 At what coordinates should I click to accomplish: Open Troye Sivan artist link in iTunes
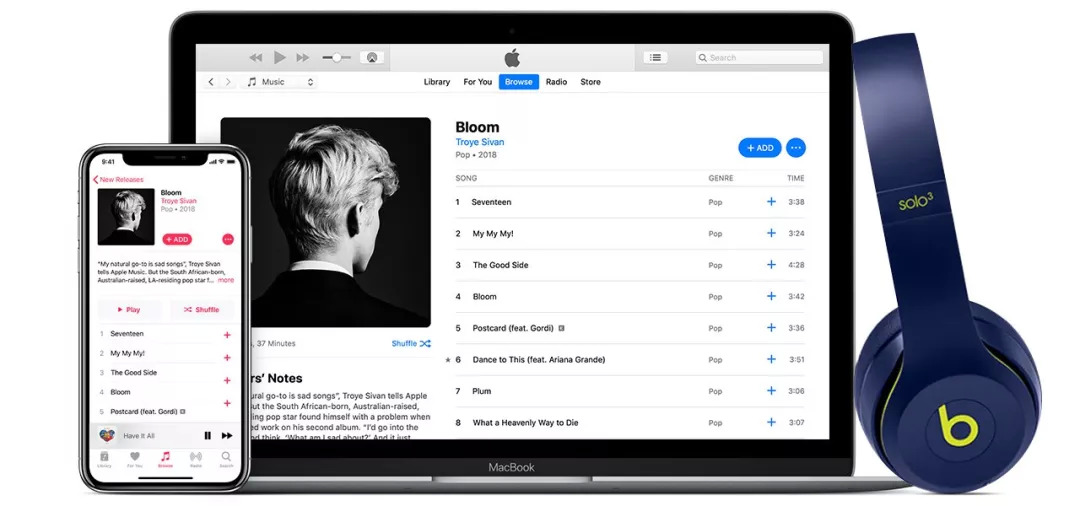[480, 142]
